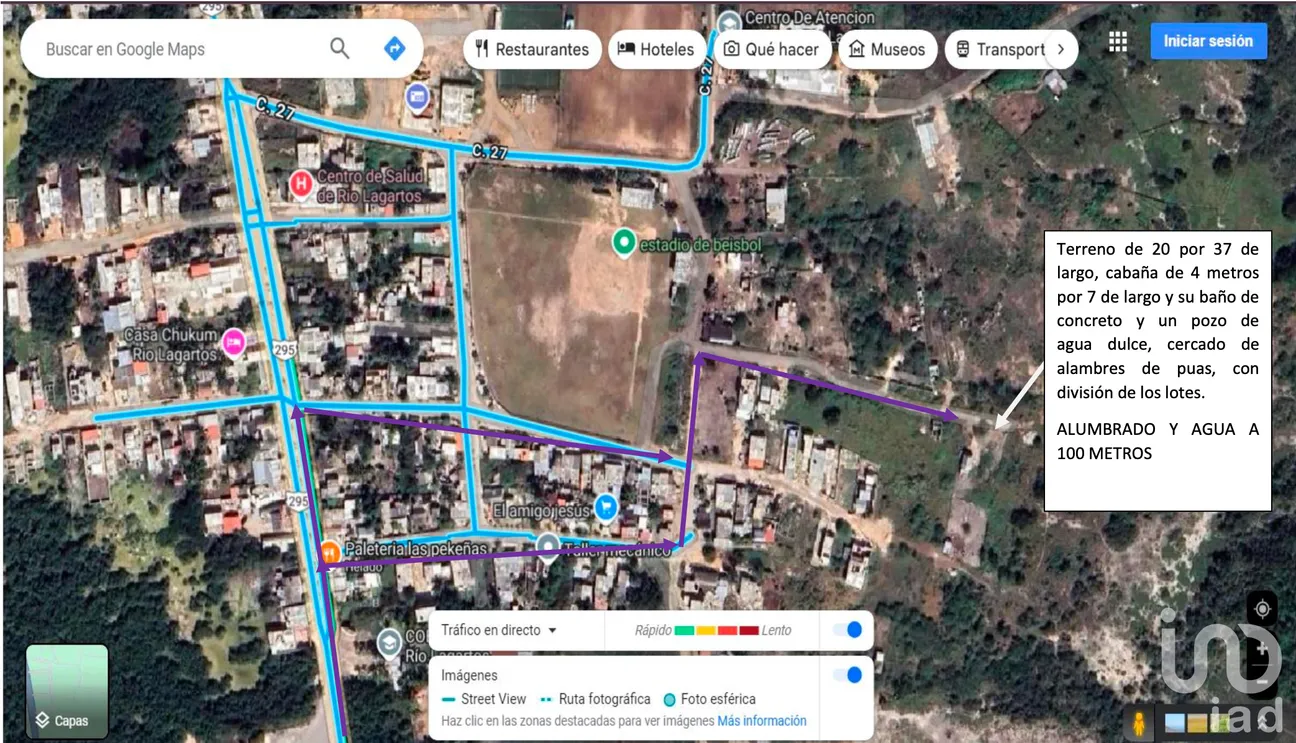This screenshot has height=743, width=1296.
Task: Open the tan image thumbnail beside Pegman
Action: click(x=1197, y=722)
